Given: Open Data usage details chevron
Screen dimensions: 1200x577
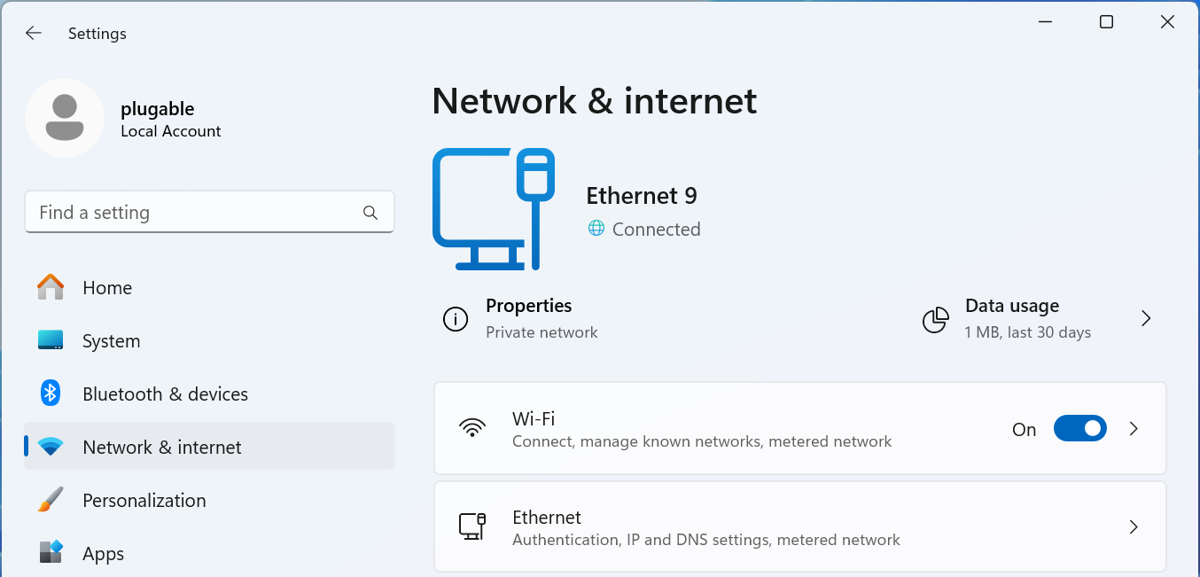Looking at the screenshot, I should point(1146,319).
